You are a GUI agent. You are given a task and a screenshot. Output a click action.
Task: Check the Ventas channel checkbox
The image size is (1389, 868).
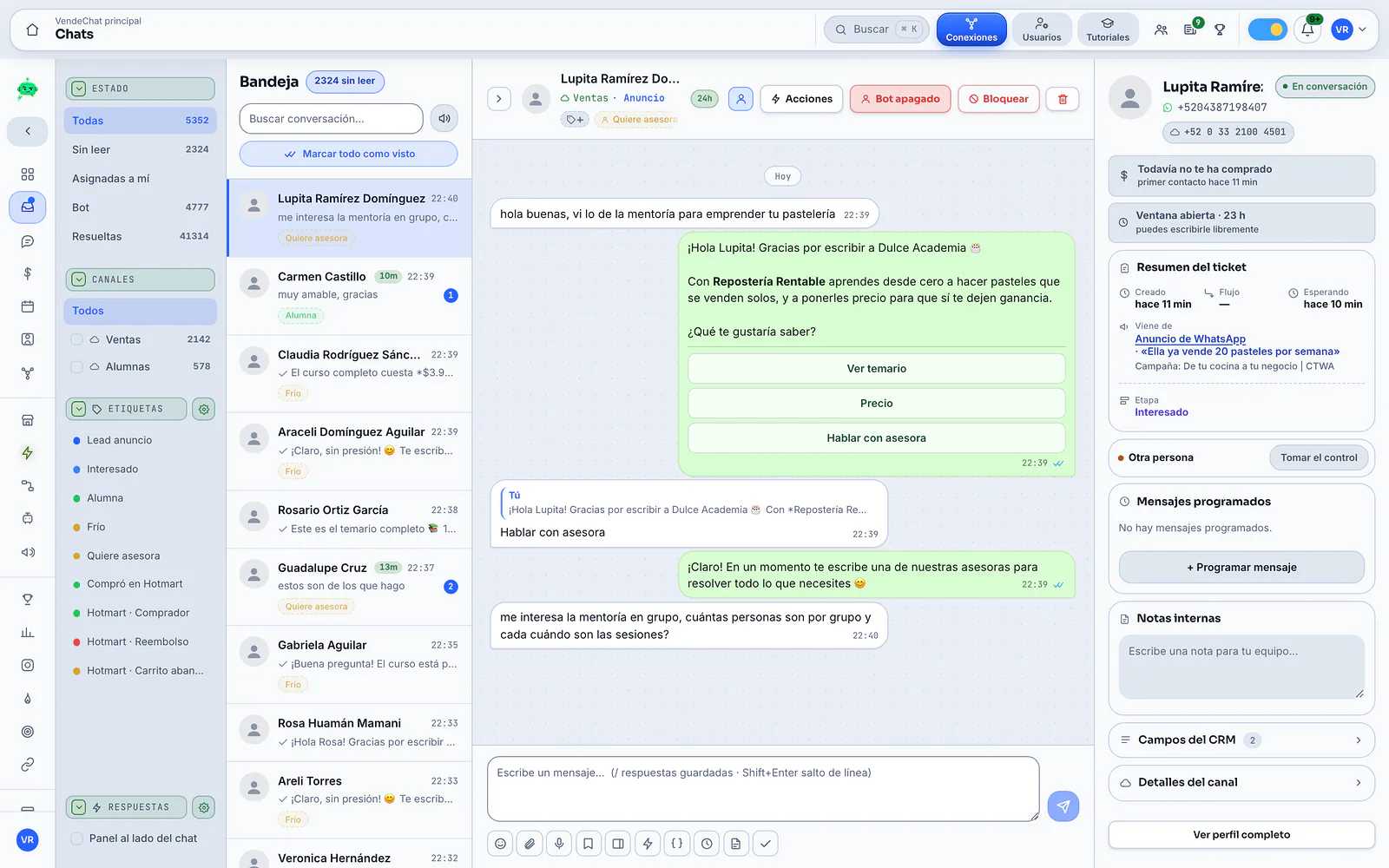coord(77,340)
